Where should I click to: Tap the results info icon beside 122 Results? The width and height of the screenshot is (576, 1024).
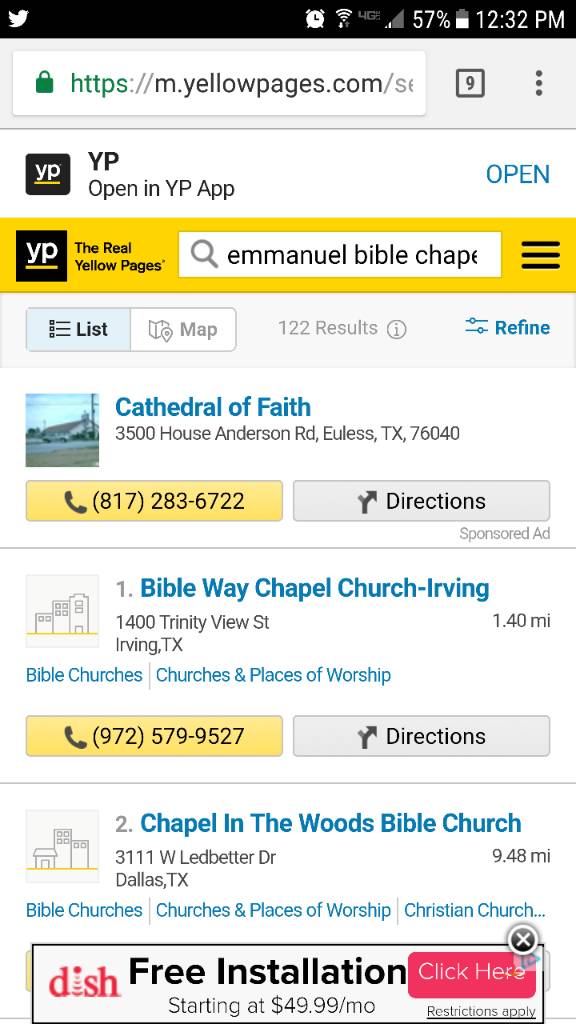tap(396, 329)
